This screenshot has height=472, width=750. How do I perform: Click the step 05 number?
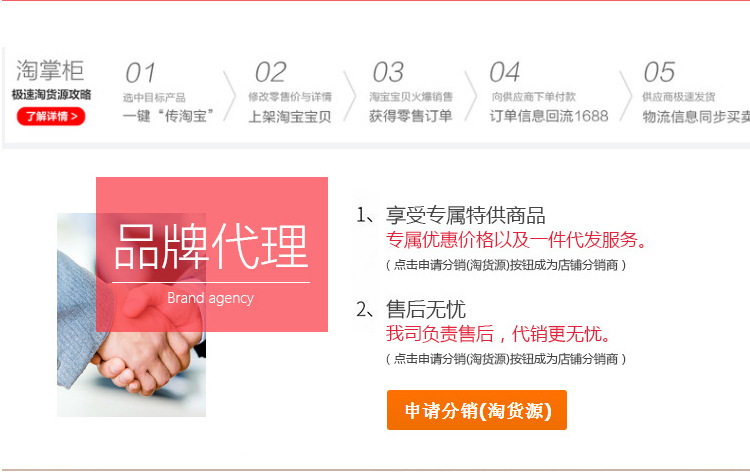[659, 73]
